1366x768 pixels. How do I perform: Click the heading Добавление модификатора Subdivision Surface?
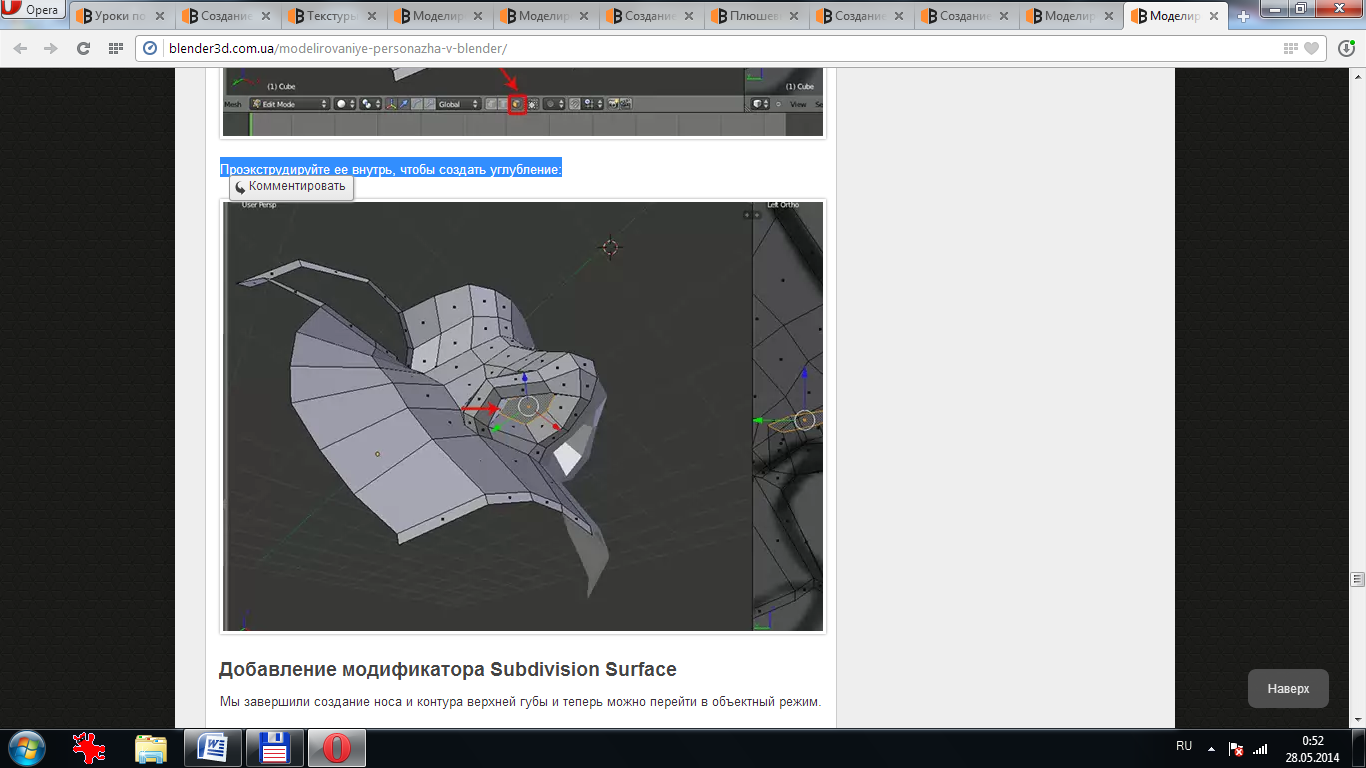(447, 669)
